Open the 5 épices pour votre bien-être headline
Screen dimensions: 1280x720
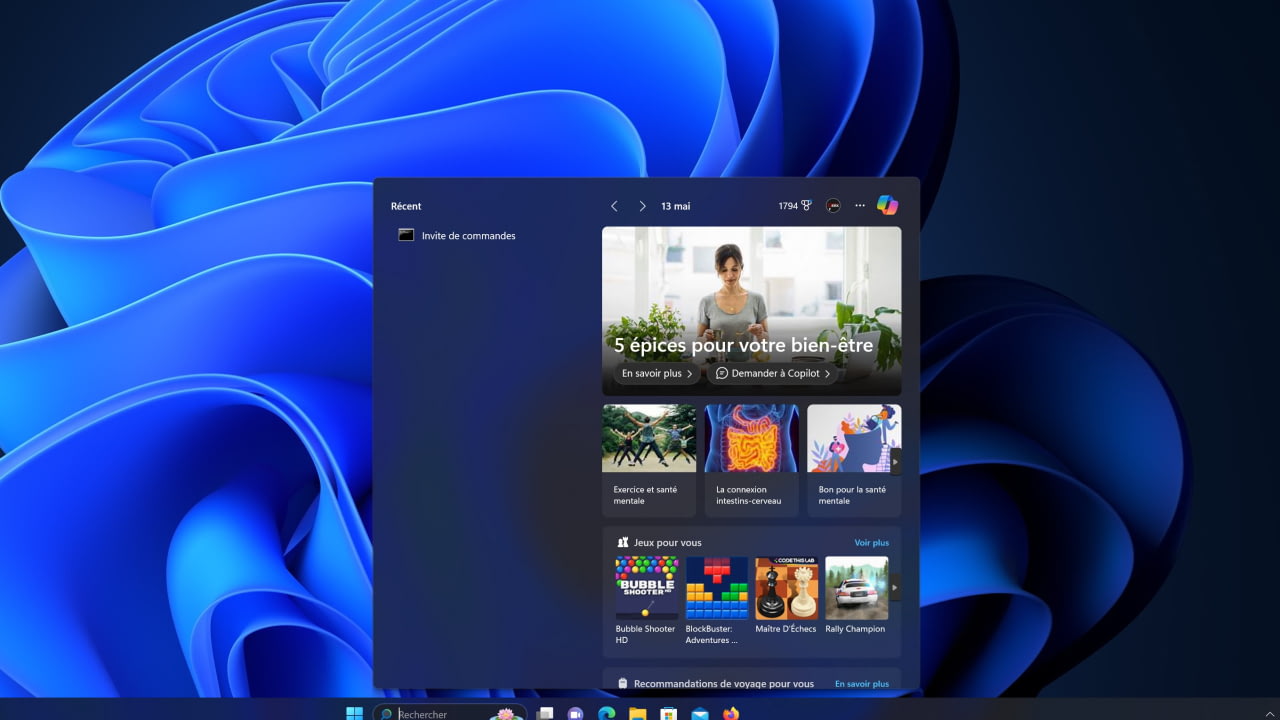[743, 345]
